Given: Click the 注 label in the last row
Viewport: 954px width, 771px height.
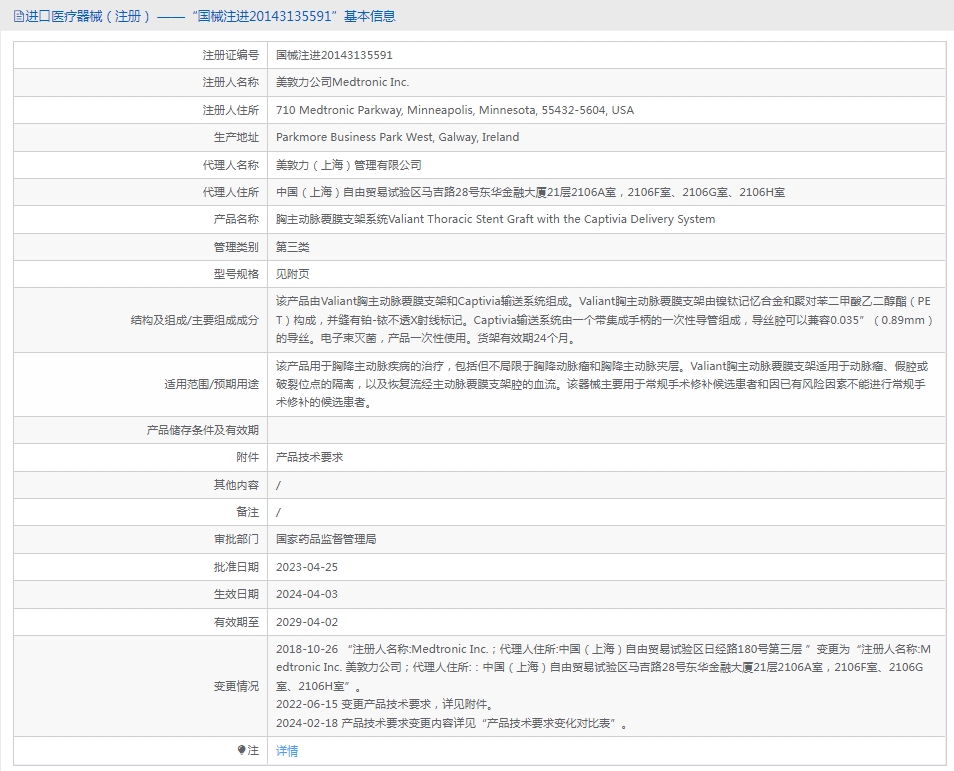Looking at the screenshot, I should 253,751.
